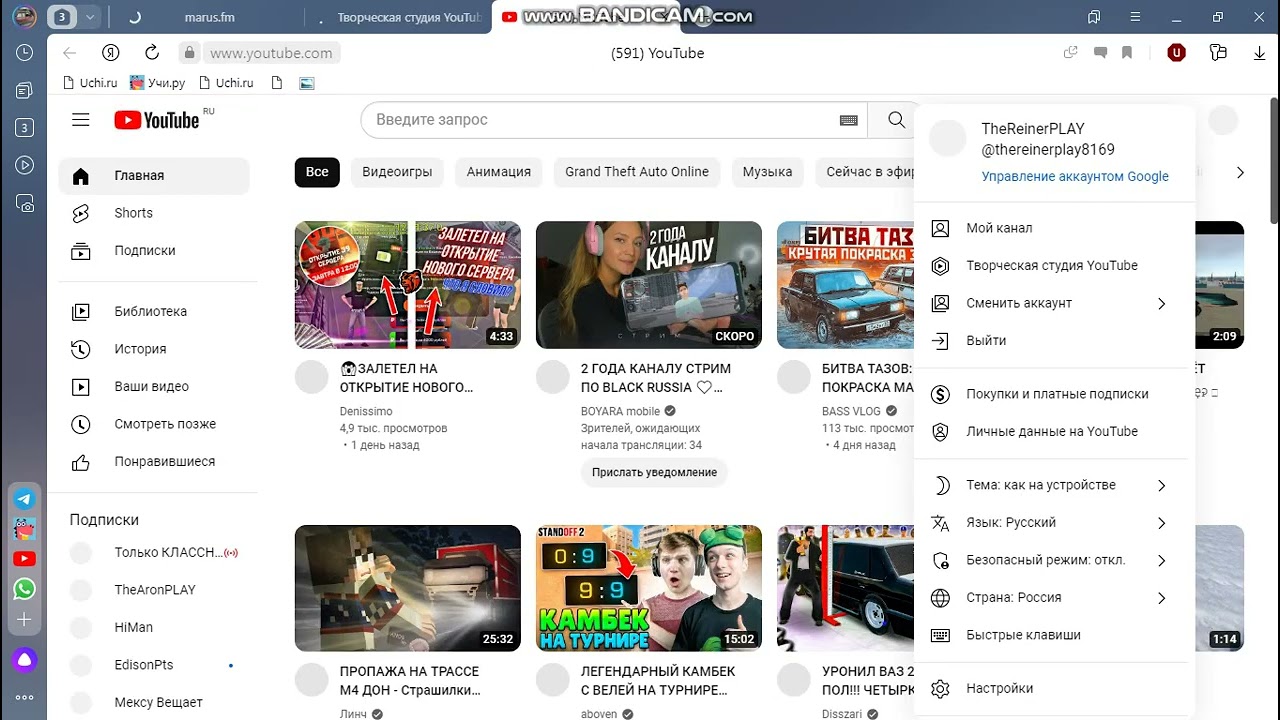Open the YouTube hamburger guide menu
Viewport: 1280px width, 720px height.
click(x=81, y=120)
